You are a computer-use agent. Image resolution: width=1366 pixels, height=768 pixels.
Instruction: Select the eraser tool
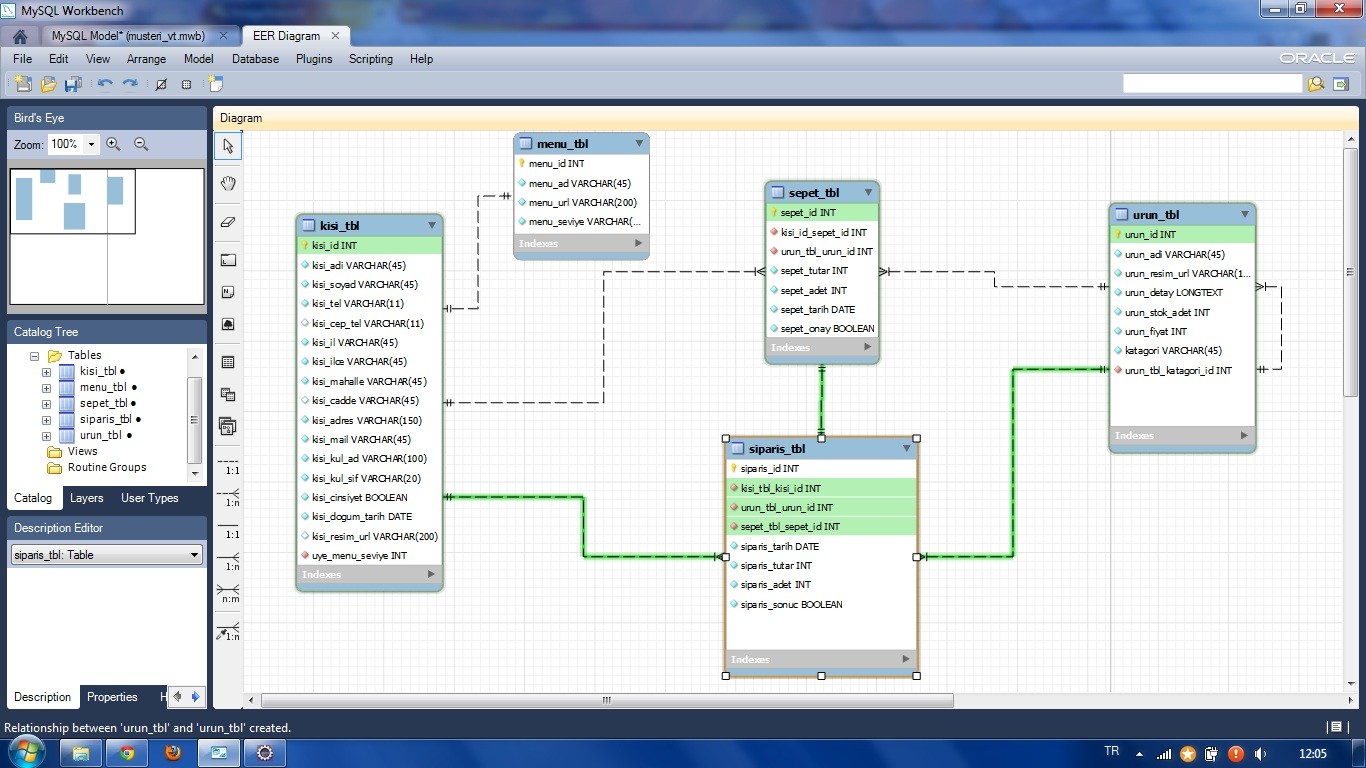228,222
